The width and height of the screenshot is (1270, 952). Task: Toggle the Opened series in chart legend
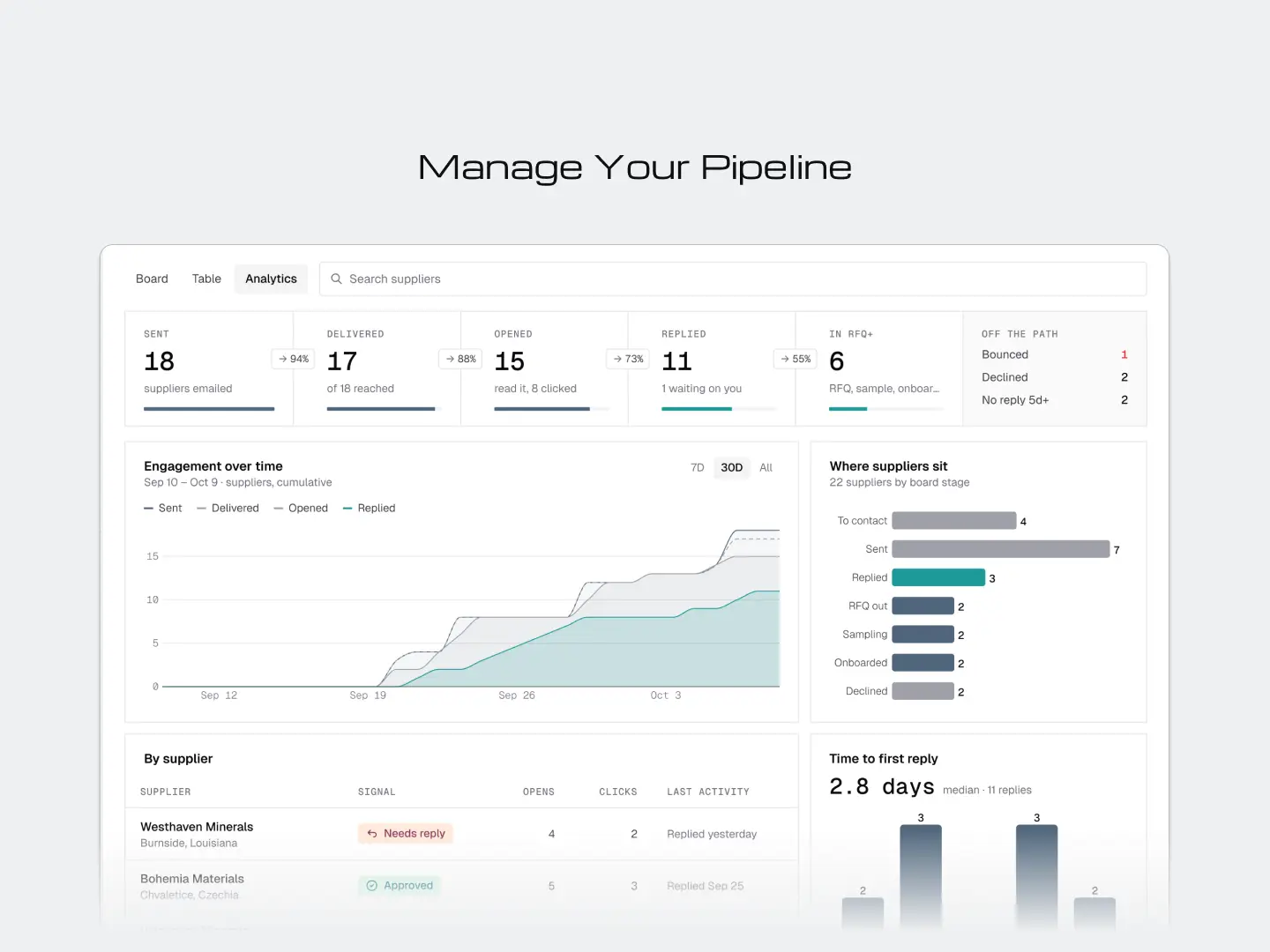[x=301, y=509]
